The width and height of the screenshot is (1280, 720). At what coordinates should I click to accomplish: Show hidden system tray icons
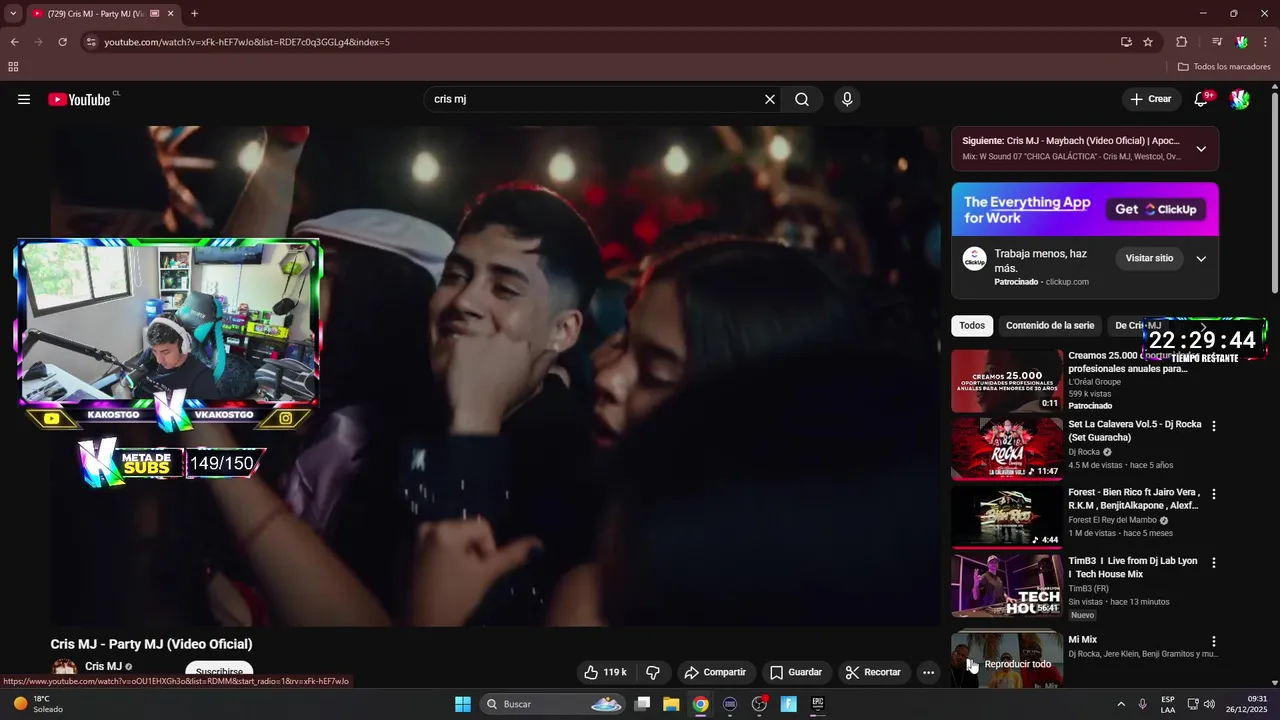click(x=1120, y=704)
